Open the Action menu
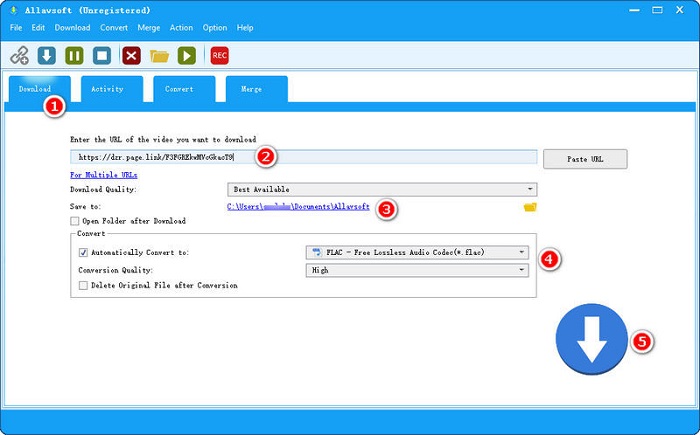This screenshot has height=435, width=700. [181, 28]
